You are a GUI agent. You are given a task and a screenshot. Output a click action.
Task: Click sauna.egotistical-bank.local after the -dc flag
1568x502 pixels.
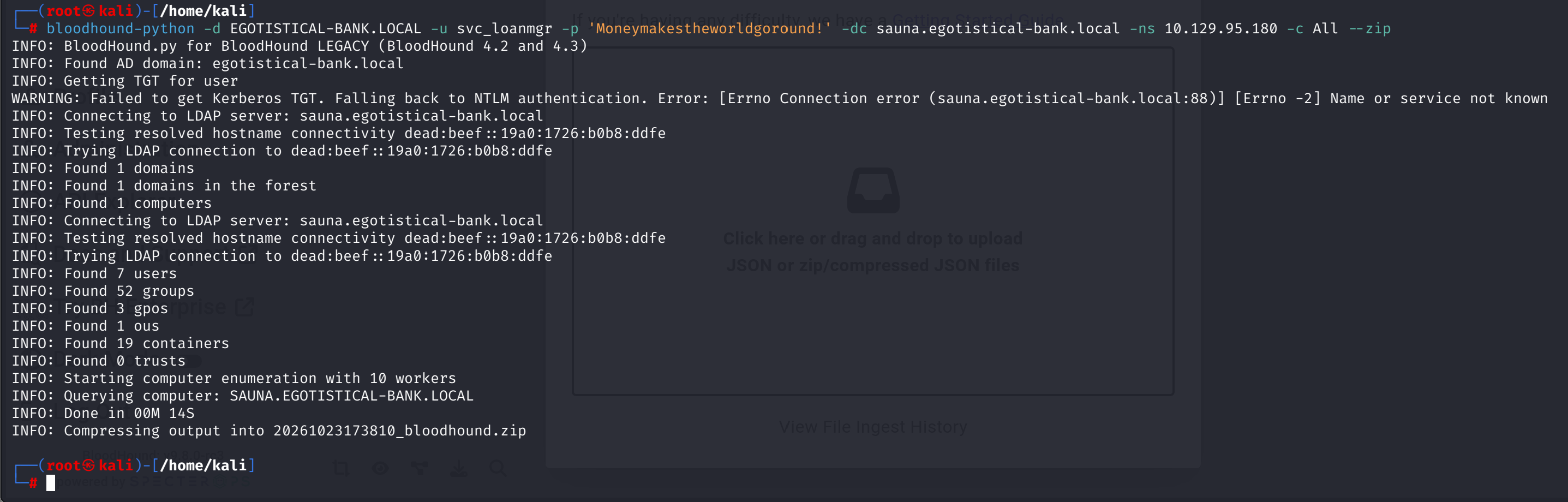click(998, 28)
